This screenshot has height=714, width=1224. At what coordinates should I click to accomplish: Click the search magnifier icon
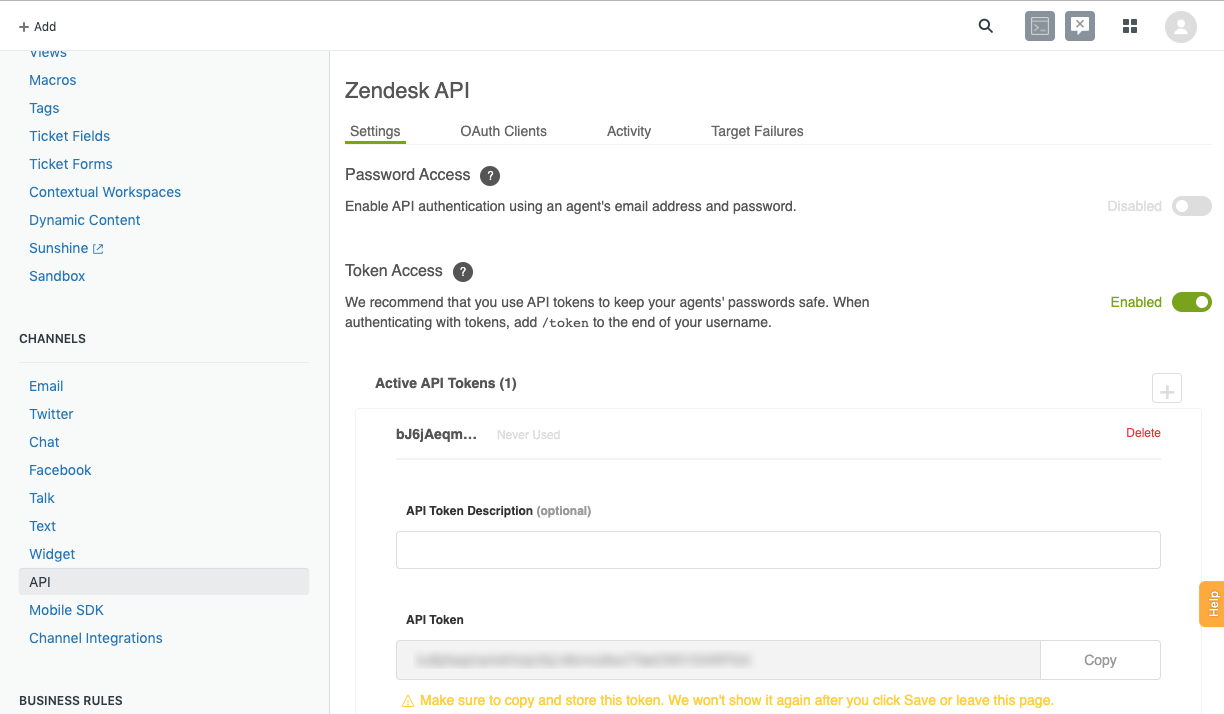pos(986,26)
